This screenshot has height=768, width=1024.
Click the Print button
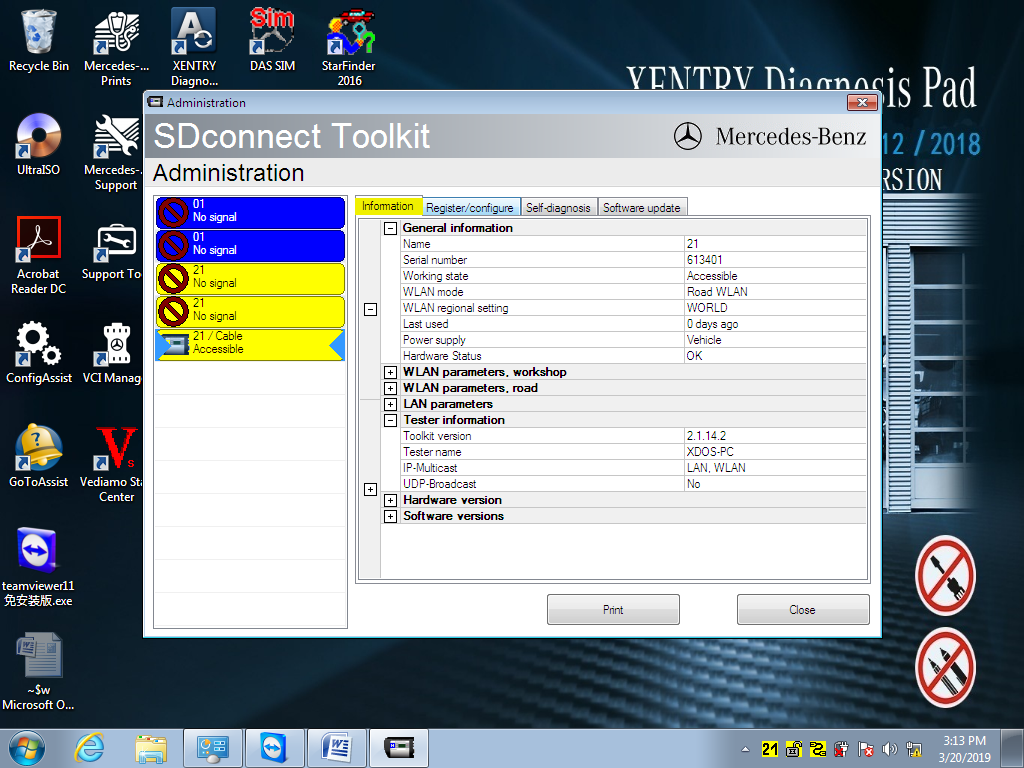point(613,609)
